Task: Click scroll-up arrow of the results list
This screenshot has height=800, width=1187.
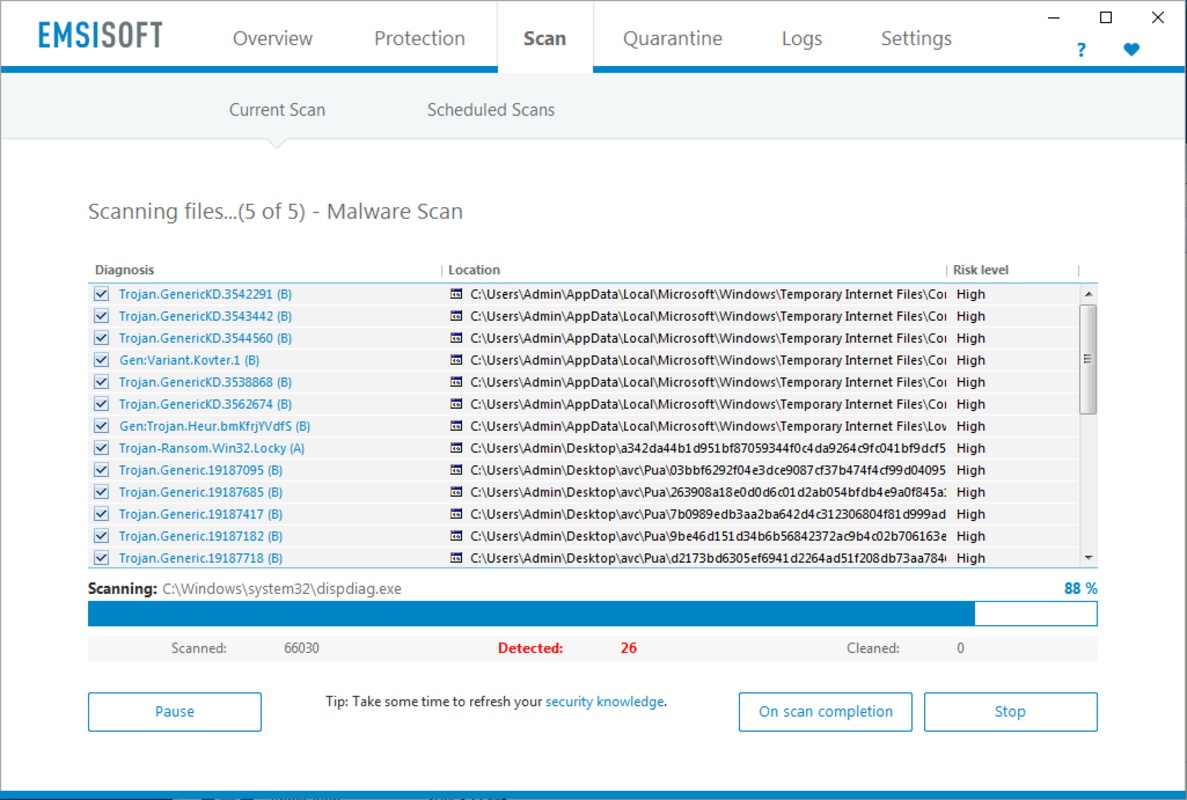Action: point(1088,294)
